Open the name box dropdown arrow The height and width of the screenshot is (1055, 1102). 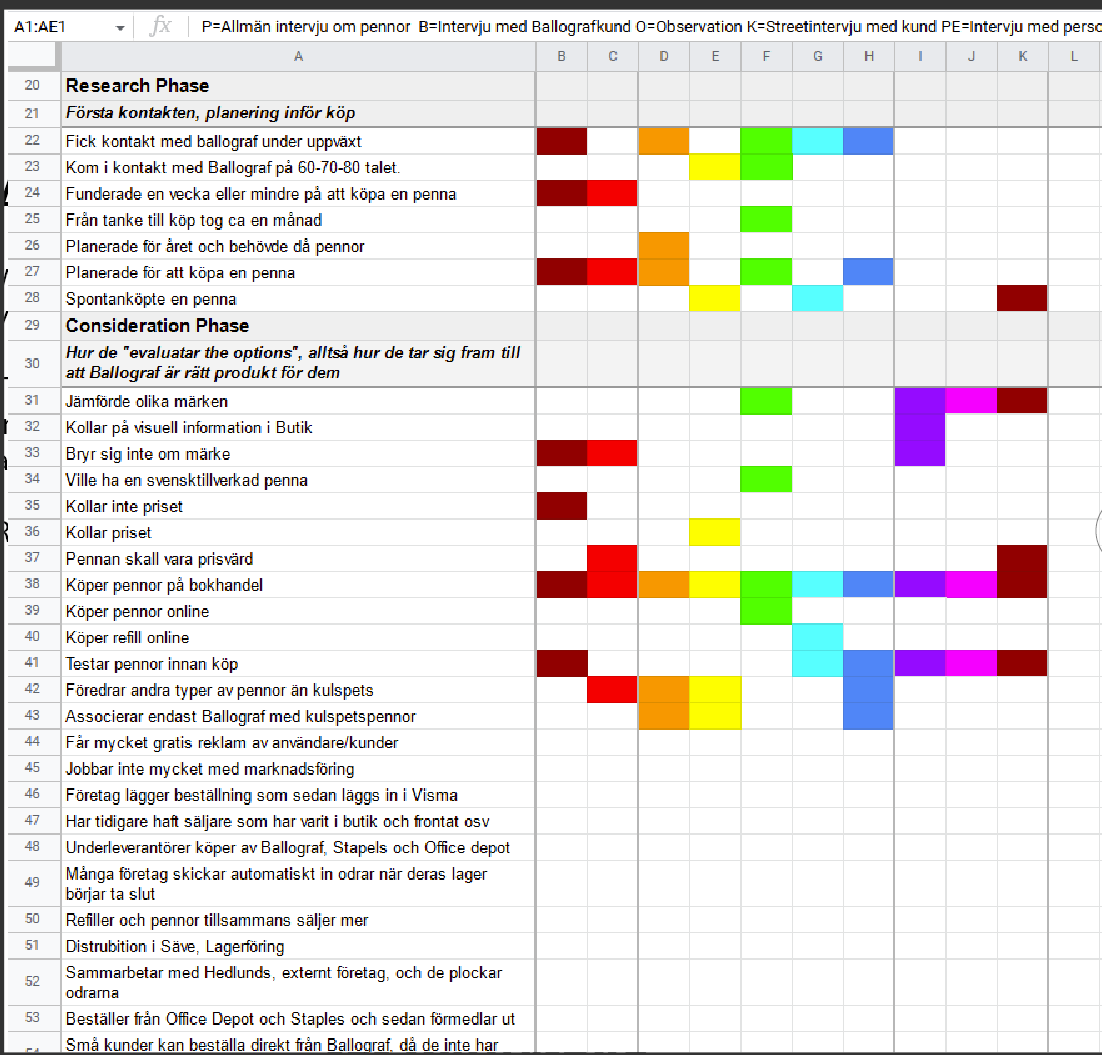point(120,28)
